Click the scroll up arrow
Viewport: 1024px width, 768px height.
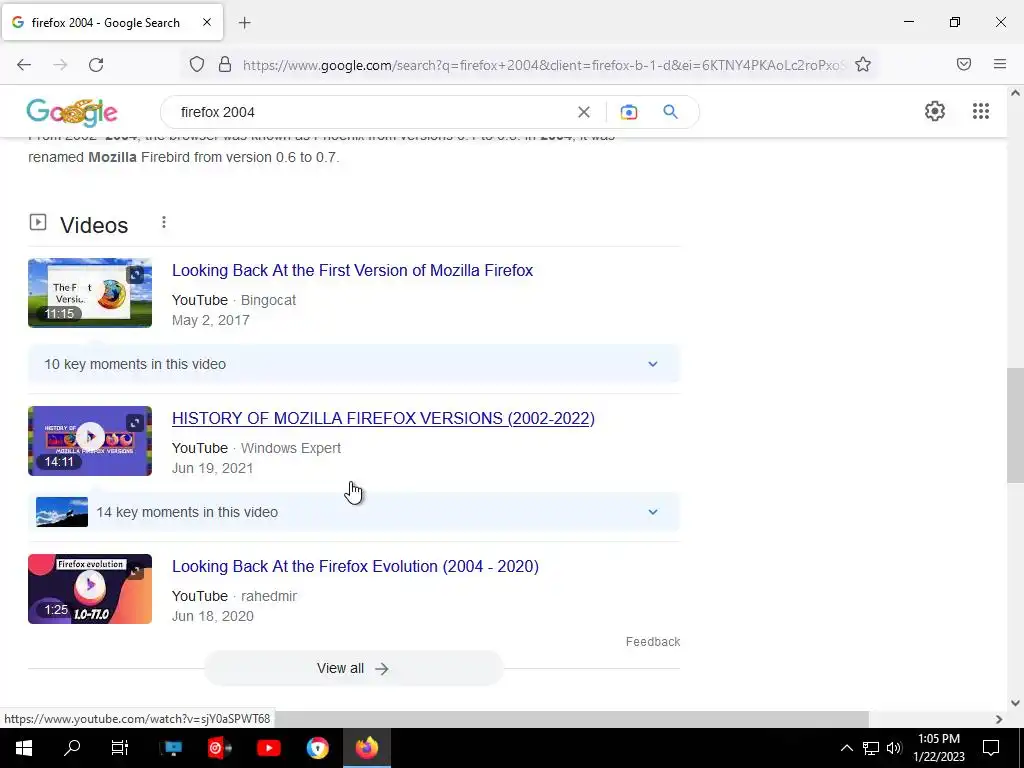(x=1015, y=93)
